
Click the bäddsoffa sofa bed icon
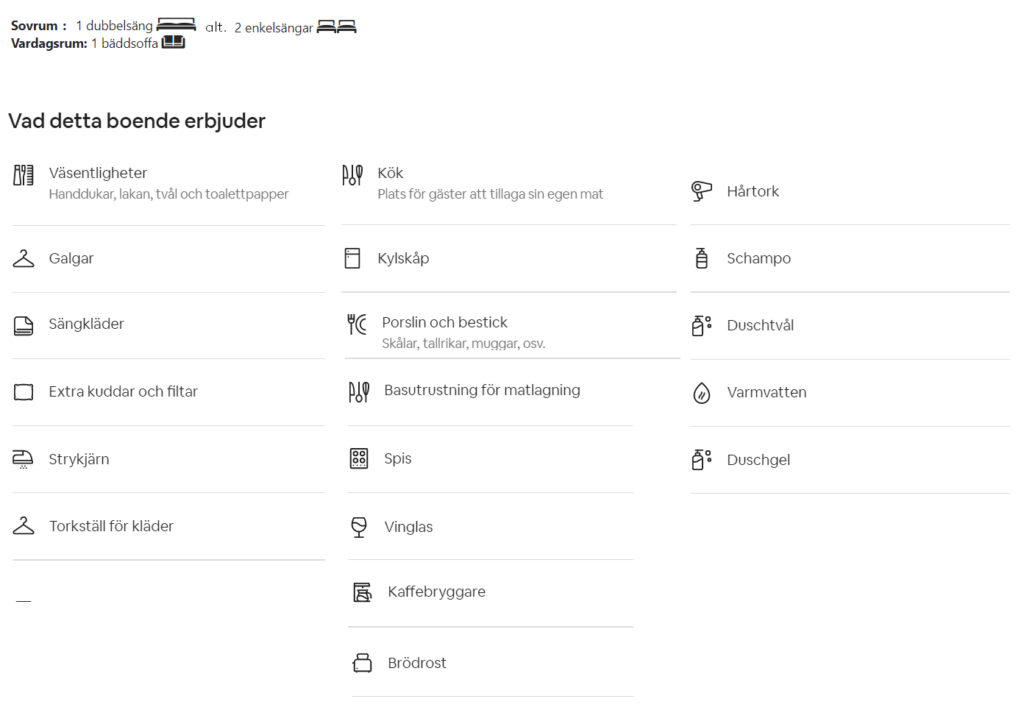pyautogui.click(x=173, y=42)
